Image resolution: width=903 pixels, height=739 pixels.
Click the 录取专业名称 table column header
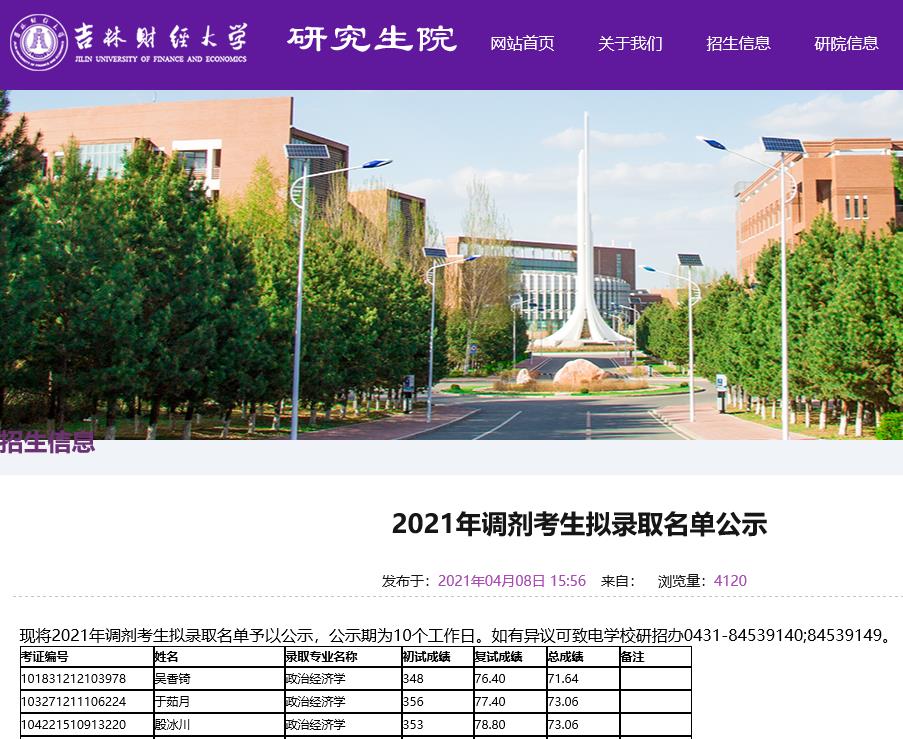point(321,657)
